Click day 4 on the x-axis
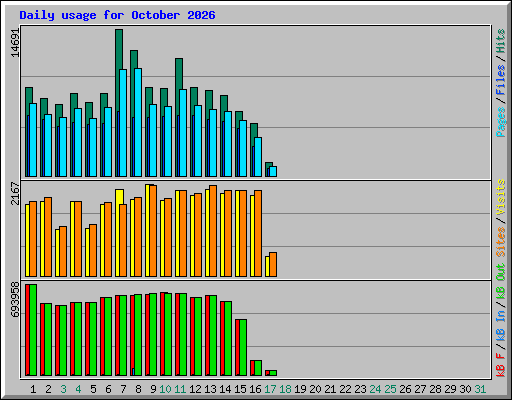The width and height of the screenshot is (512, 400). click(78, 389)
